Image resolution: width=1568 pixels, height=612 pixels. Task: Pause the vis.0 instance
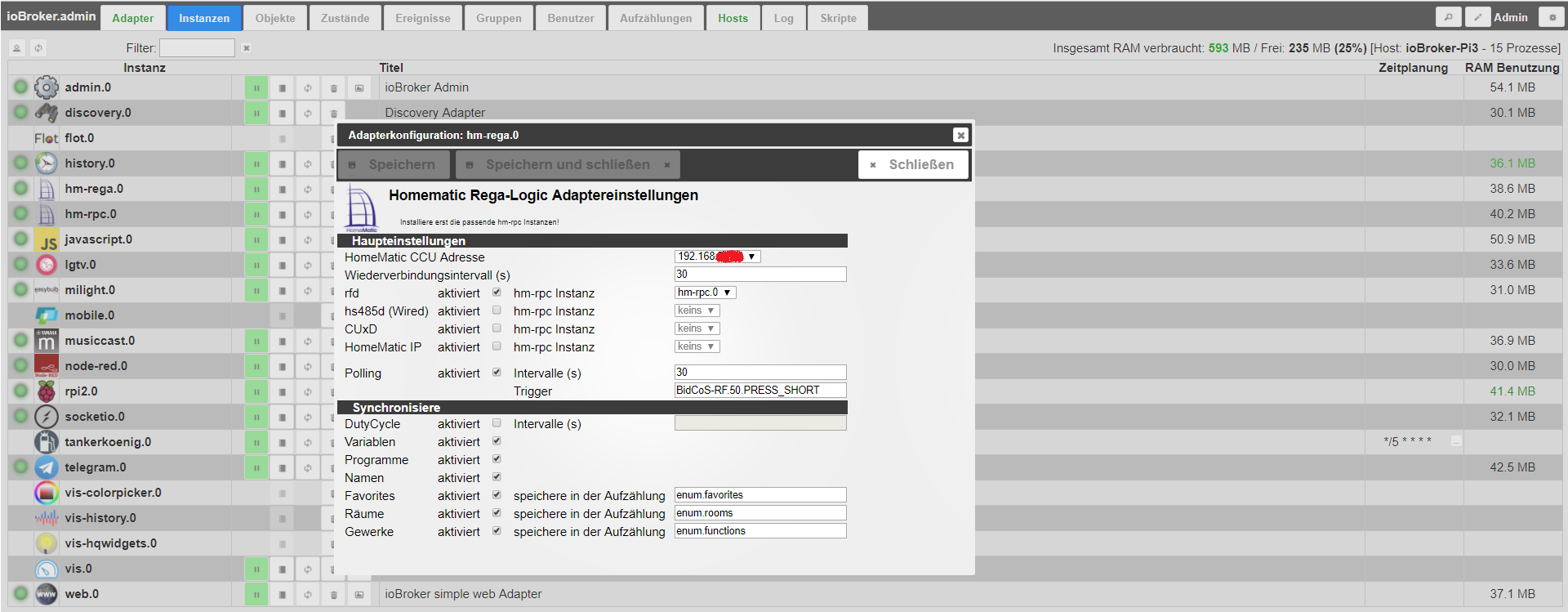256,570
